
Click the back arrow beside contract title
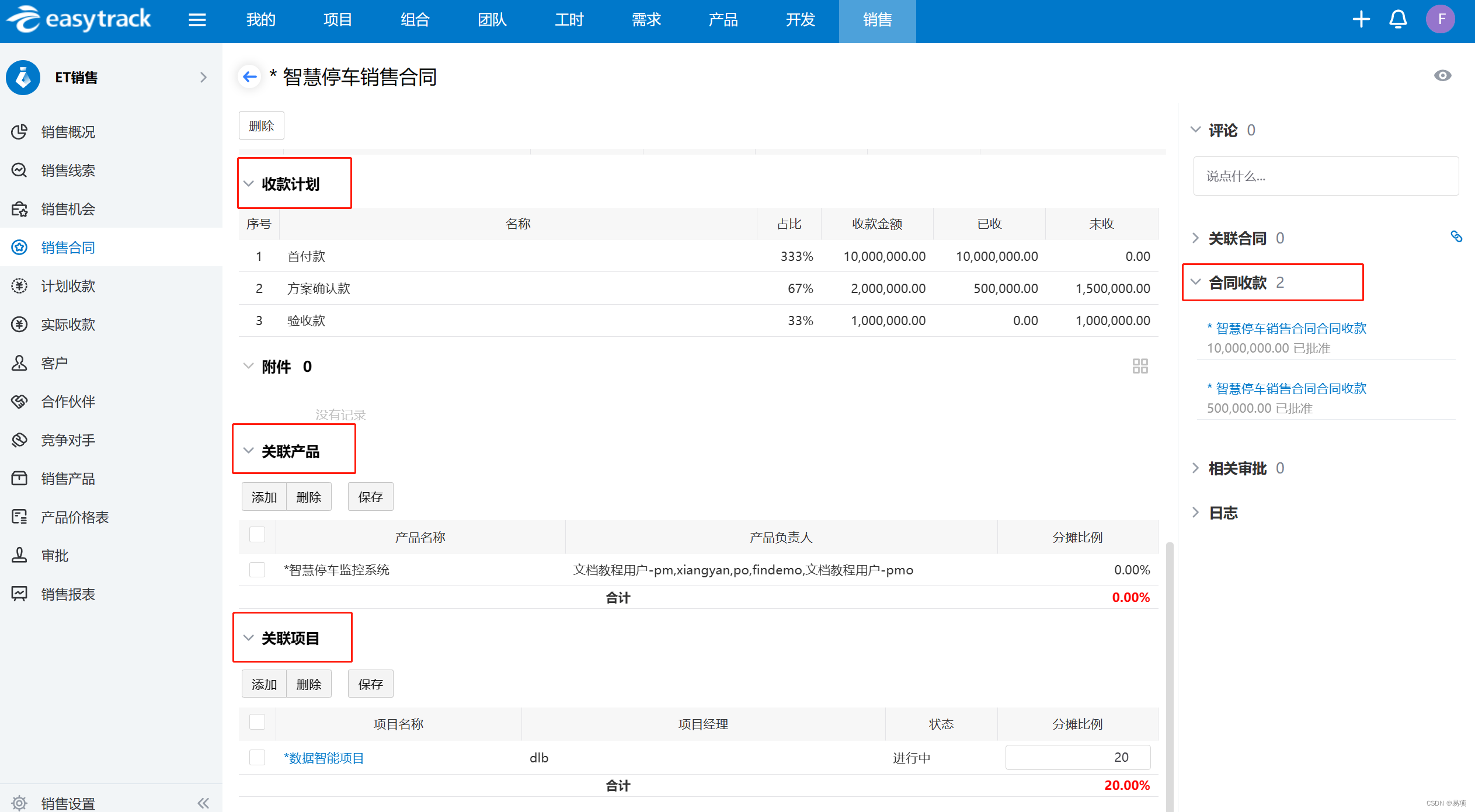point(250,76)
